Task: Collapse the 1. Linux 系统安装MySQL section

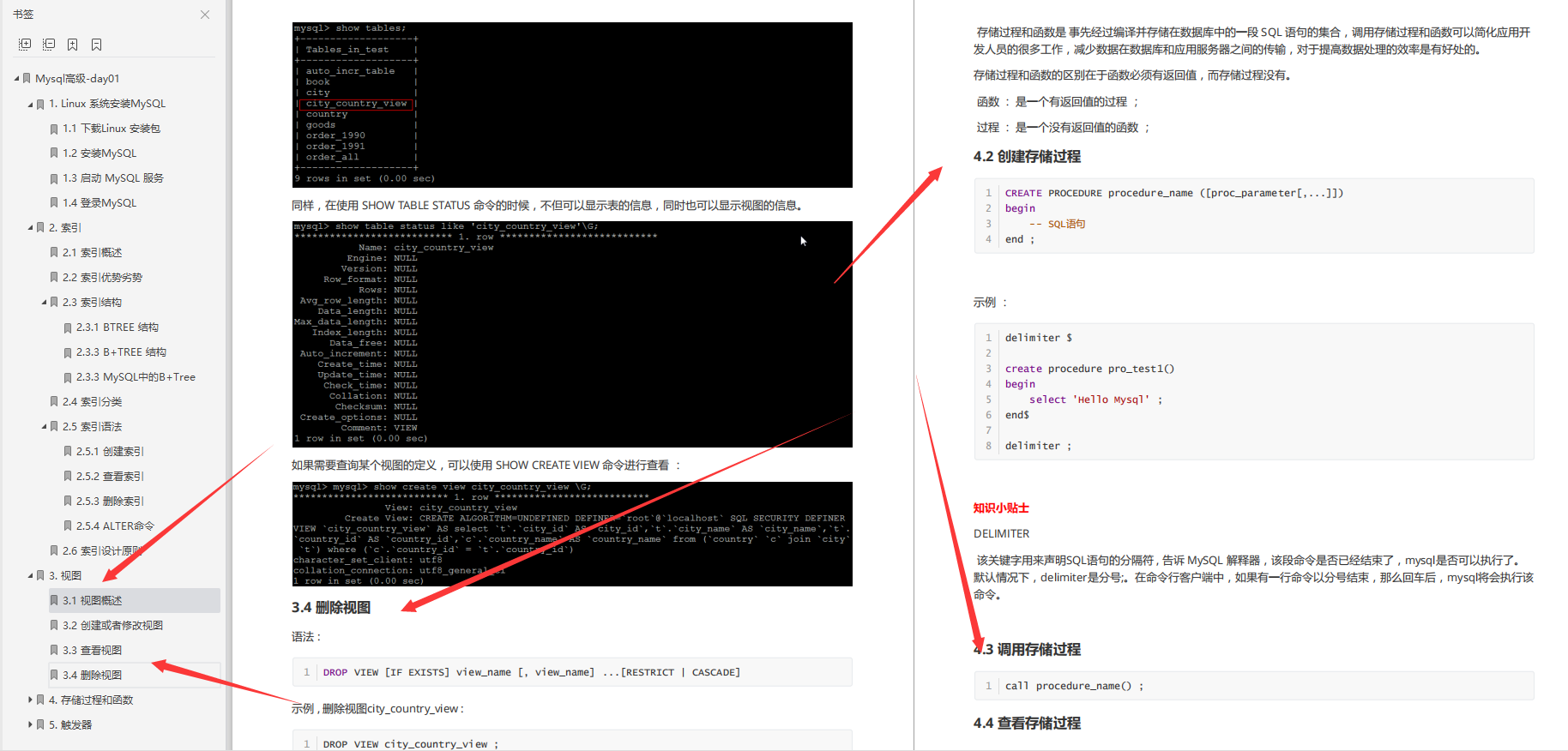Action: 30,104
